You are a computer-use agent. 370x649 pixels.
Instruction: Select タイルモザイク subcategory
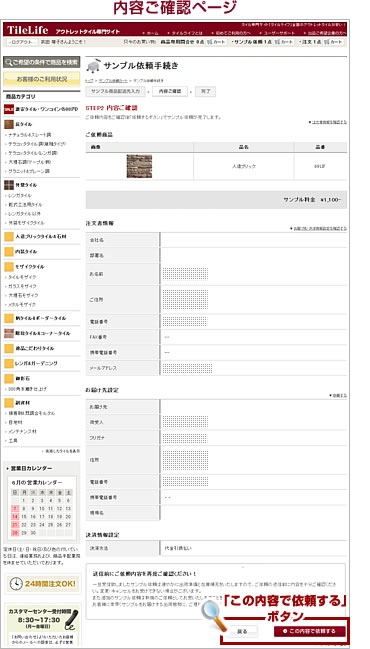click(x=21, y=277)
